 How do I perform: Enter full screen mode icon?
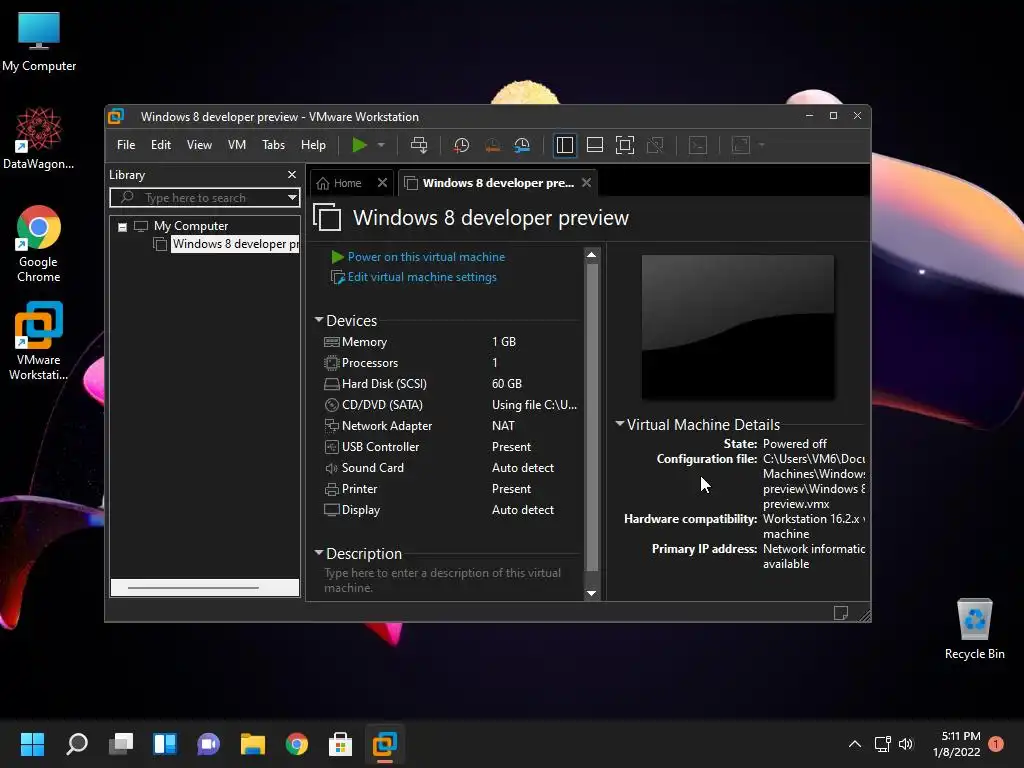click(625, 145)
